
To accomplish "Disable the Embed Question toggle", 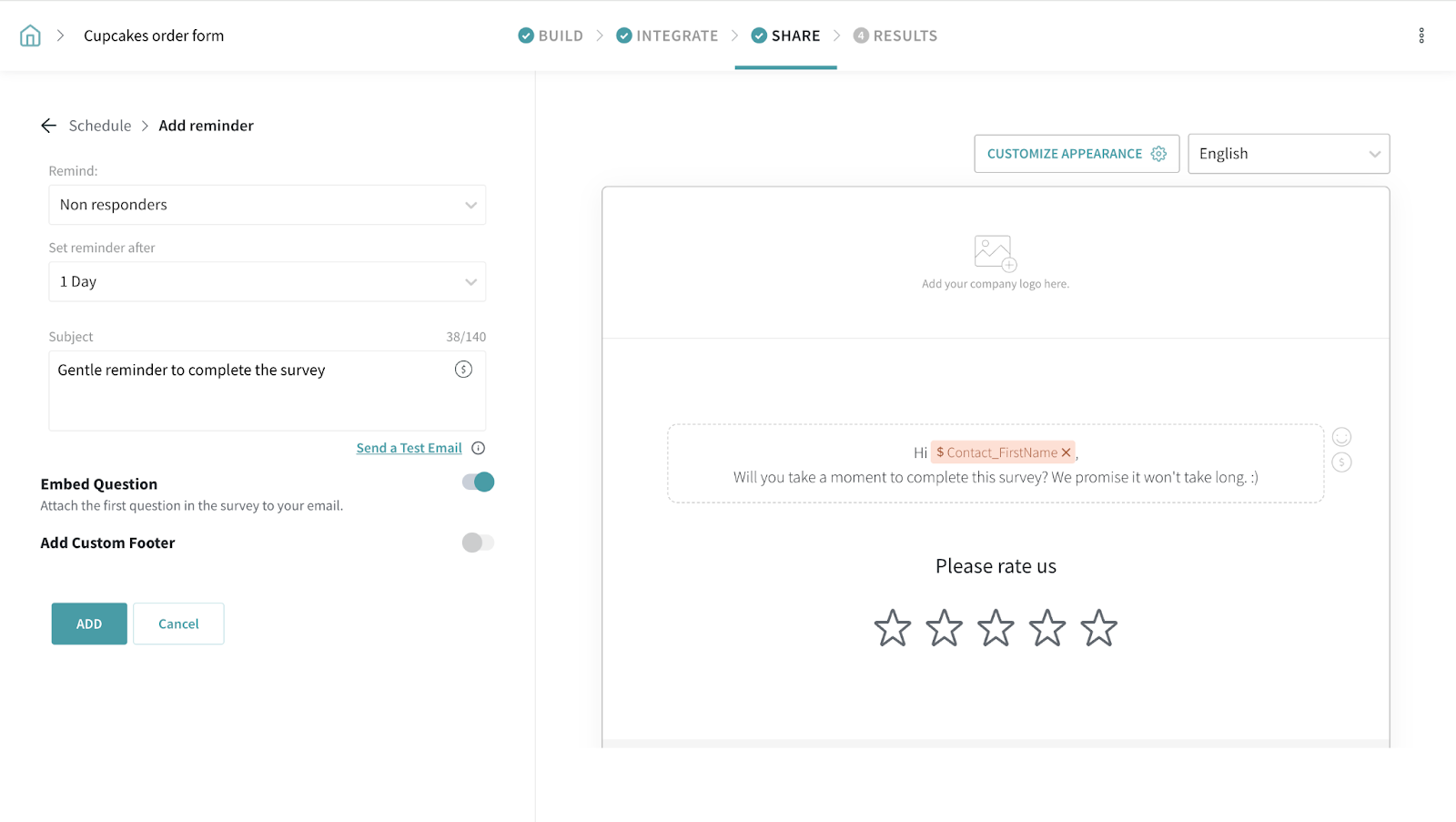I will click(x=478, y=482).
